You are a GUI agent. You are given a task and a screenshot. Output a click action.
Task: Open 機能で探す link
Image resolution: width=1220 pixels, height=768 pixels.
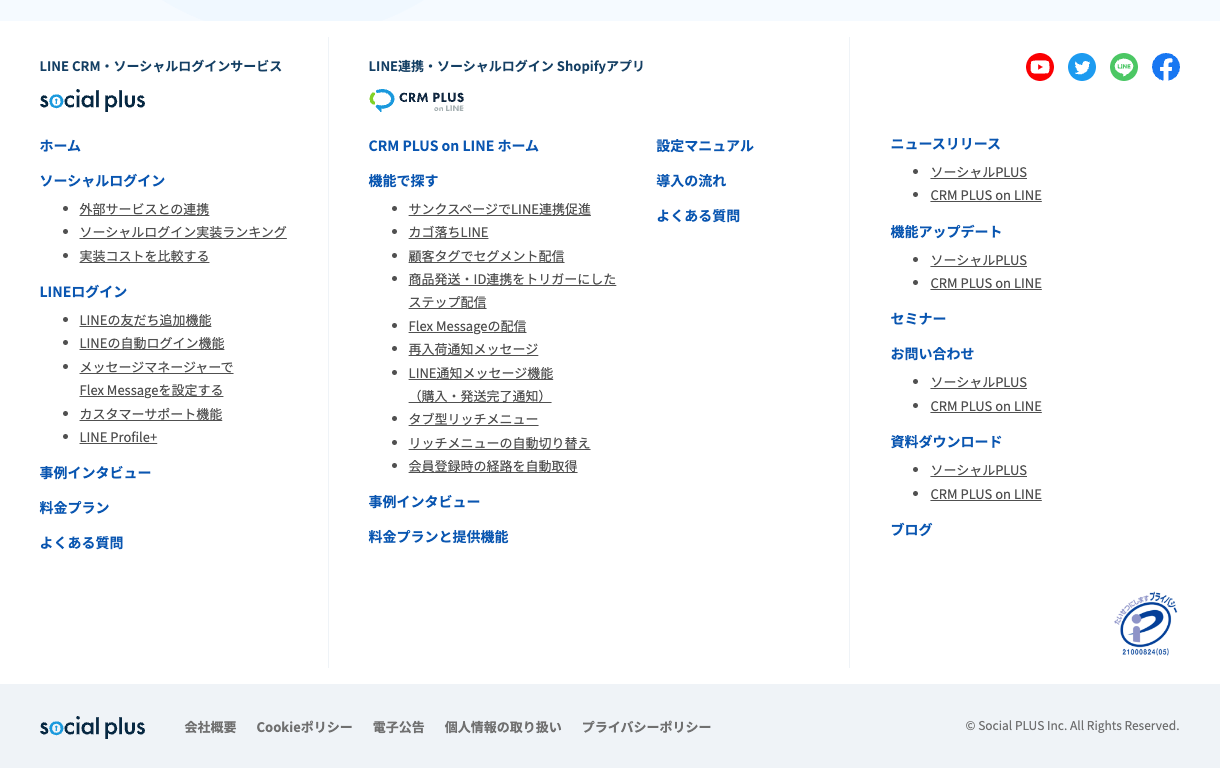pos(403,181)
